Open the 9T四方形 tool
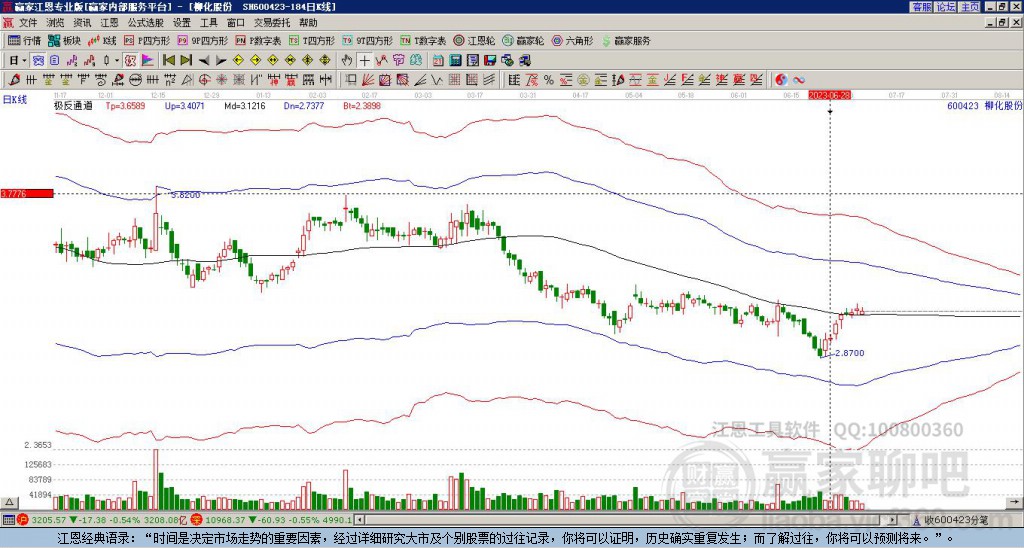This screenshot has width=1024, height=548. pos(368,40)
